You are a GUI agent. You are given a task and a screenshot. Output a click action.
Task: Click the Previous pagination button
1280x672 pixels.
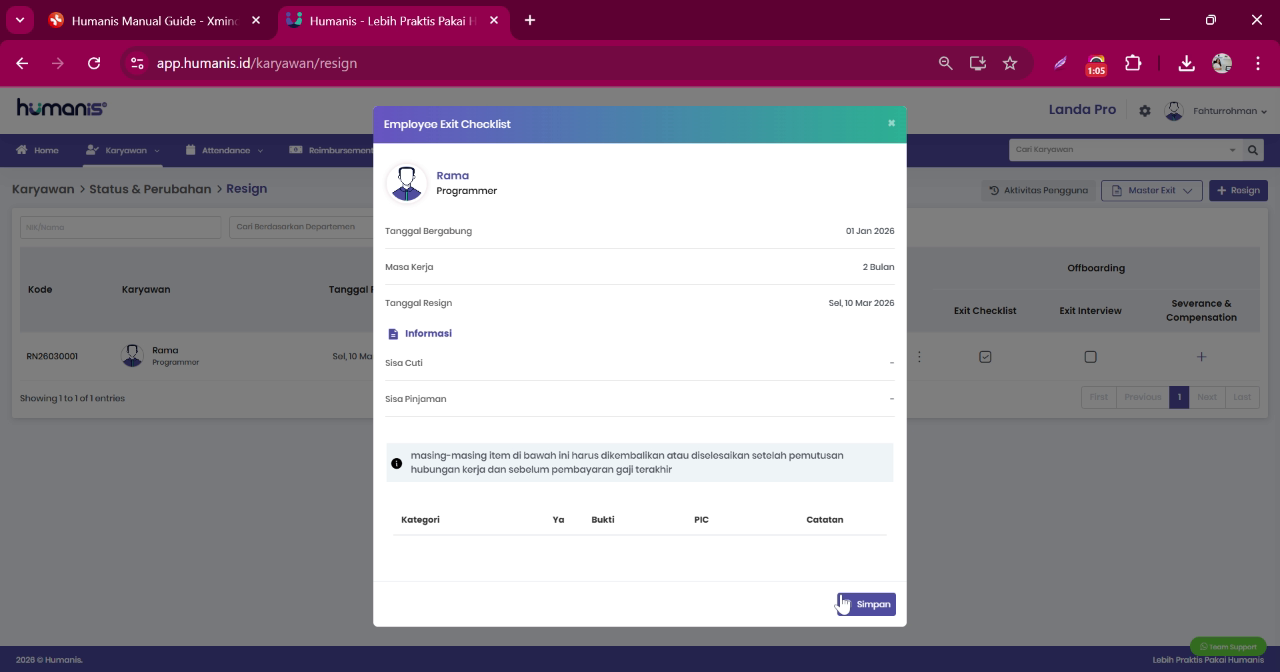point(1142,397)
